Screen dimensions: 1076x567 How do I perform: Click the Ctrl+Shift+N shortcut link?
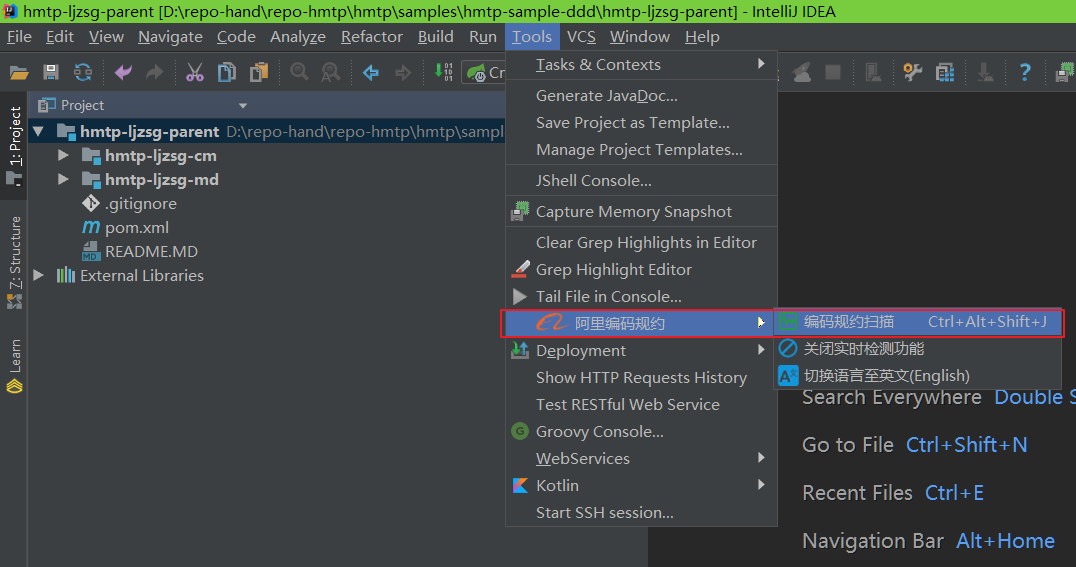[x=967, y=445]
